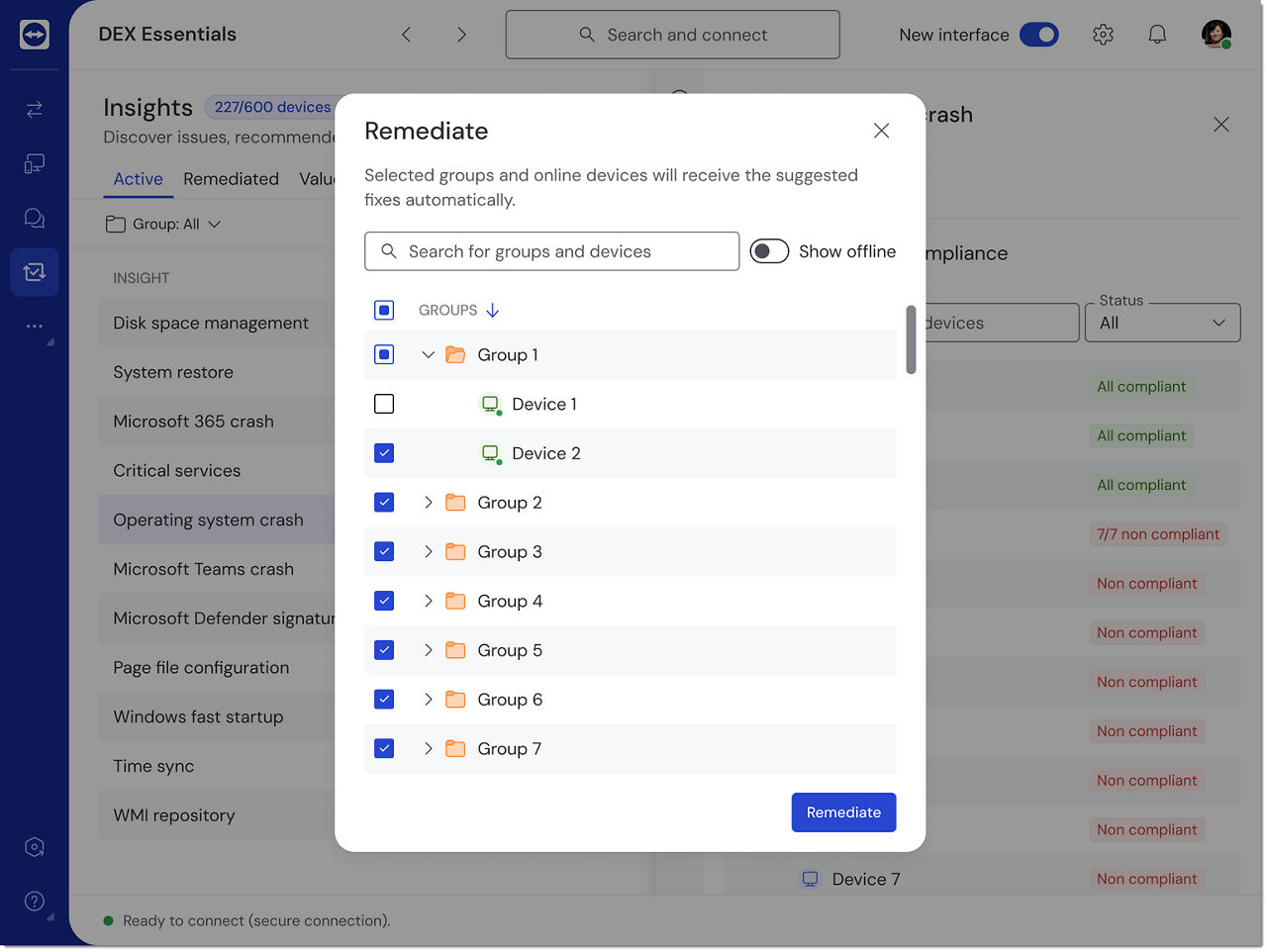Viewport: 1267px width, 952px height.
Task: Expand Group 7 chevron
Action: coord(428,749)
